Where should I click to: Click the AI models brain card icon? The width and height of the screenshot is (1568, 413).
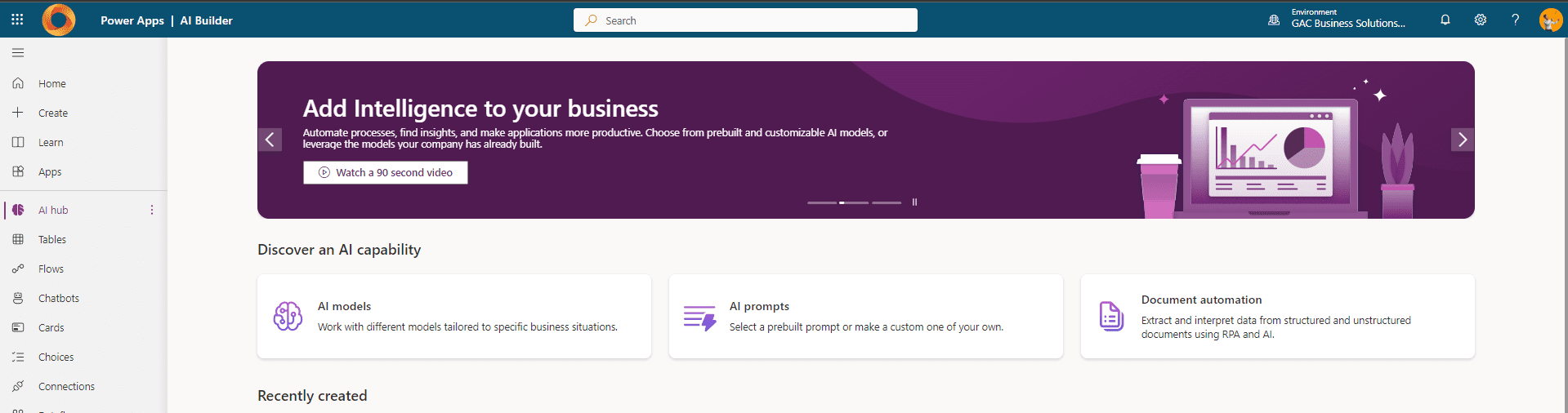point(288,316)
